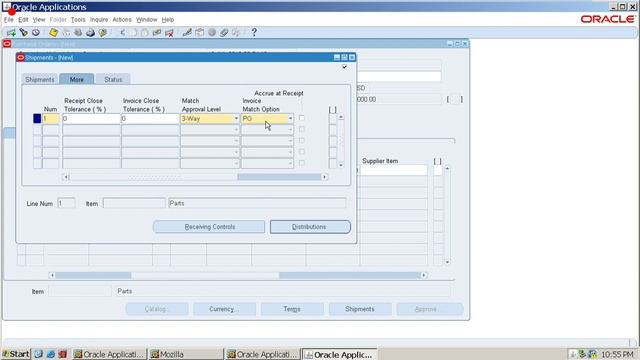Click right arrow of Purchase Orders horizontal scrollbar

pyautogui.click(x=424, y=276)
